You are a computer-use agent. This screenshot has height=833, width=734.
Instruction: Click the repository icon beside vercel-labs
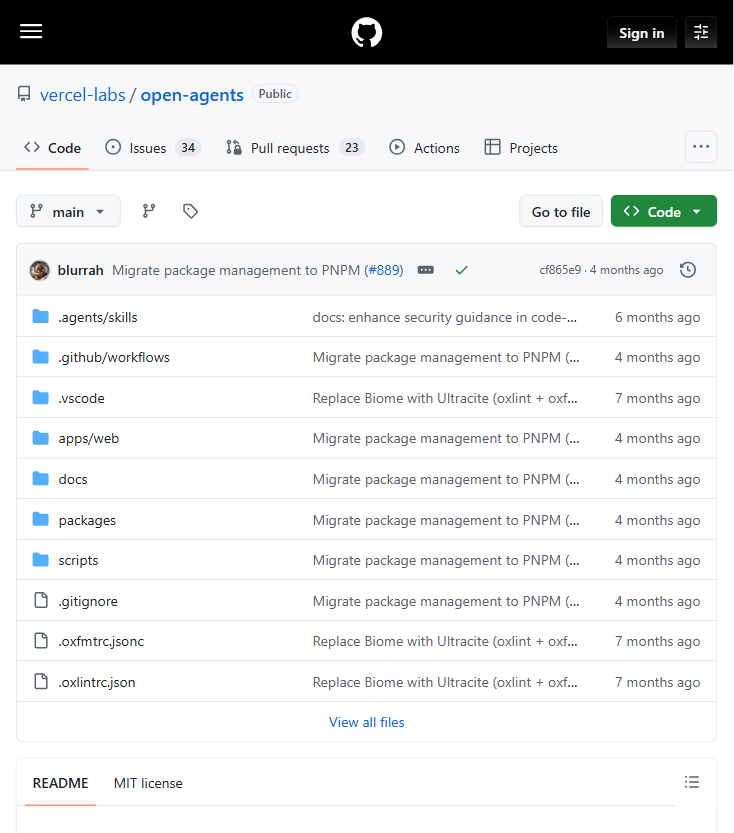[24, 95]
